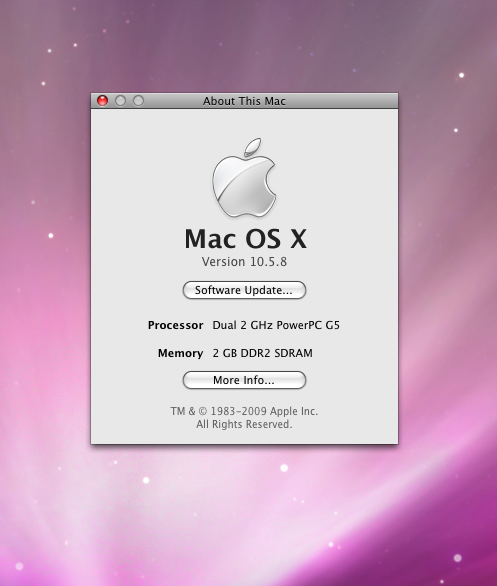497x586 pixels.
Task: Click the 1983–2009 Apple Inc. copyright line
Action: (244, 411)
